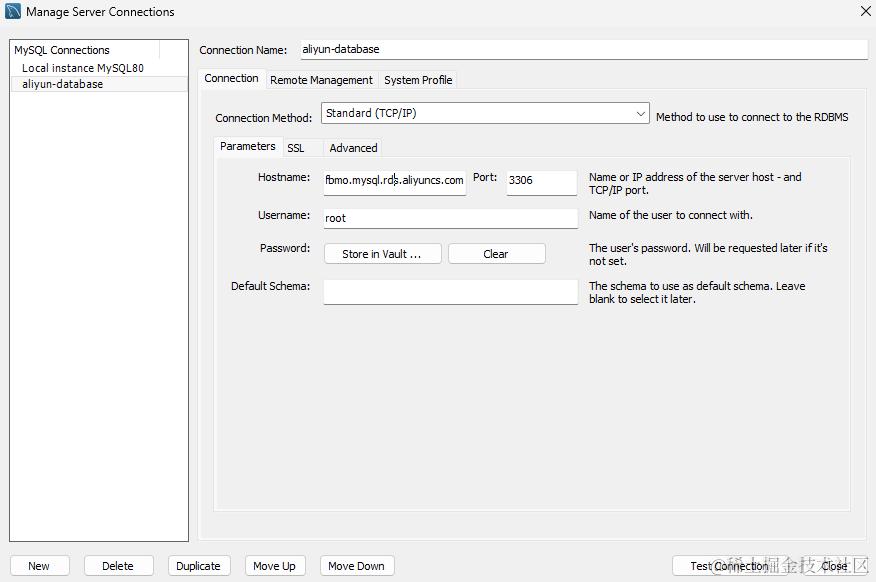Select the Parameters tab

tap(247, 147)
